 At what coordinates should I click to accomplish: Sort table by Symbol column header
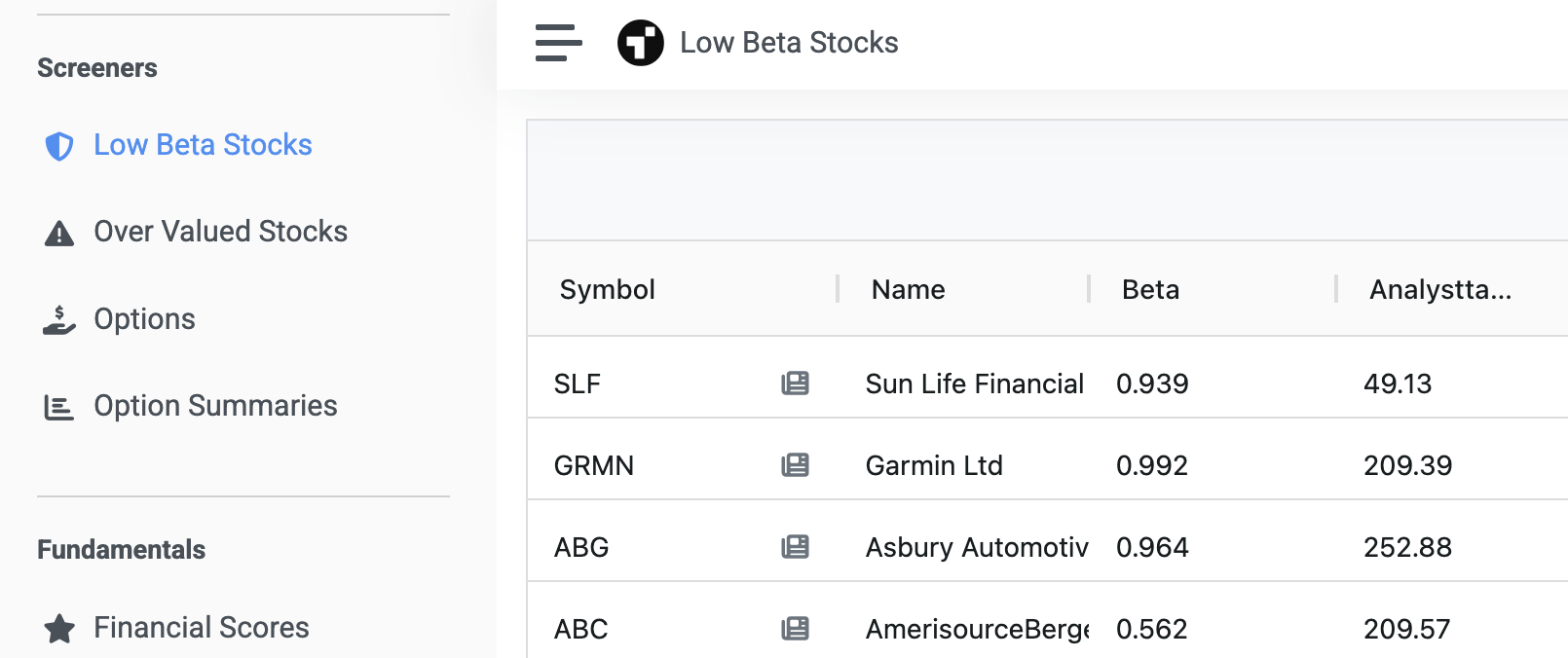click(607, 290)
